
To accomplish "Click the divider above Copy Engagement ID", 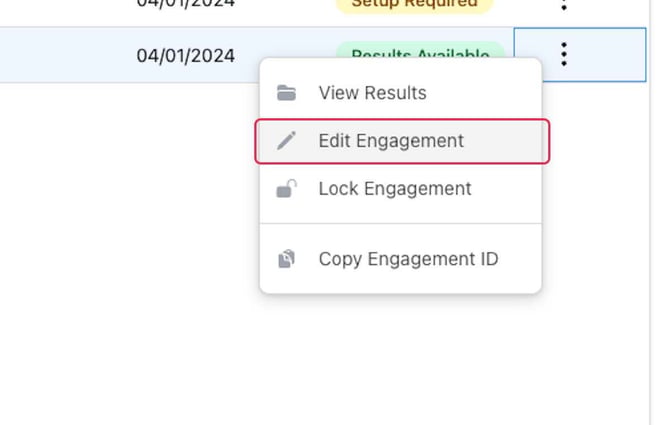I will [x=400, y=223].
